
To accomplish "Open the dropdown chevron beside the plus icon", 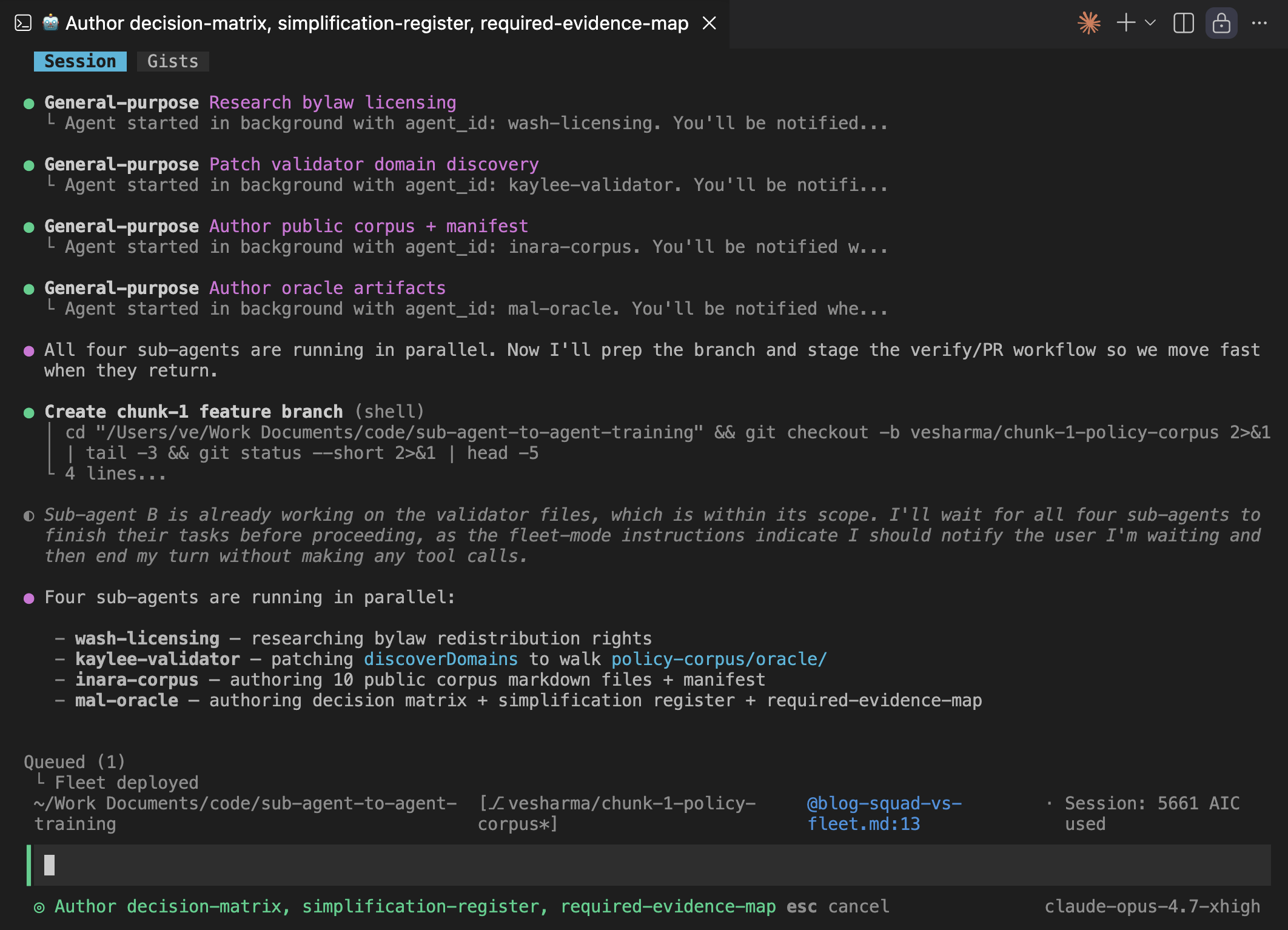I will point(1150,23).
